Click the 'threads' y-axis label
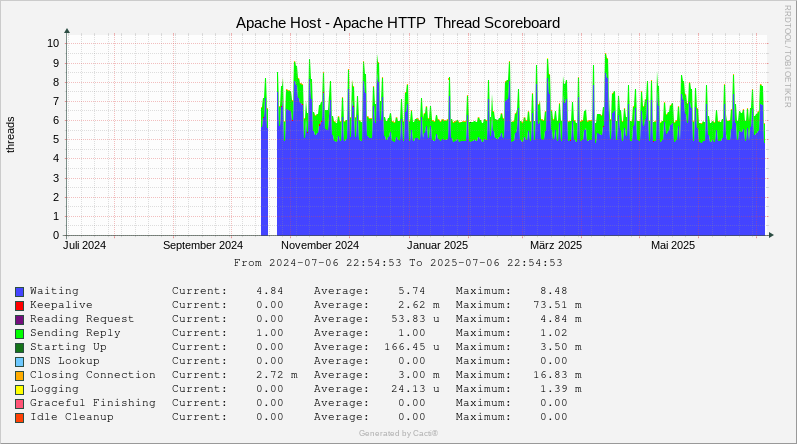The width and height of the screenshot is (797, 444). click(10, 135)
